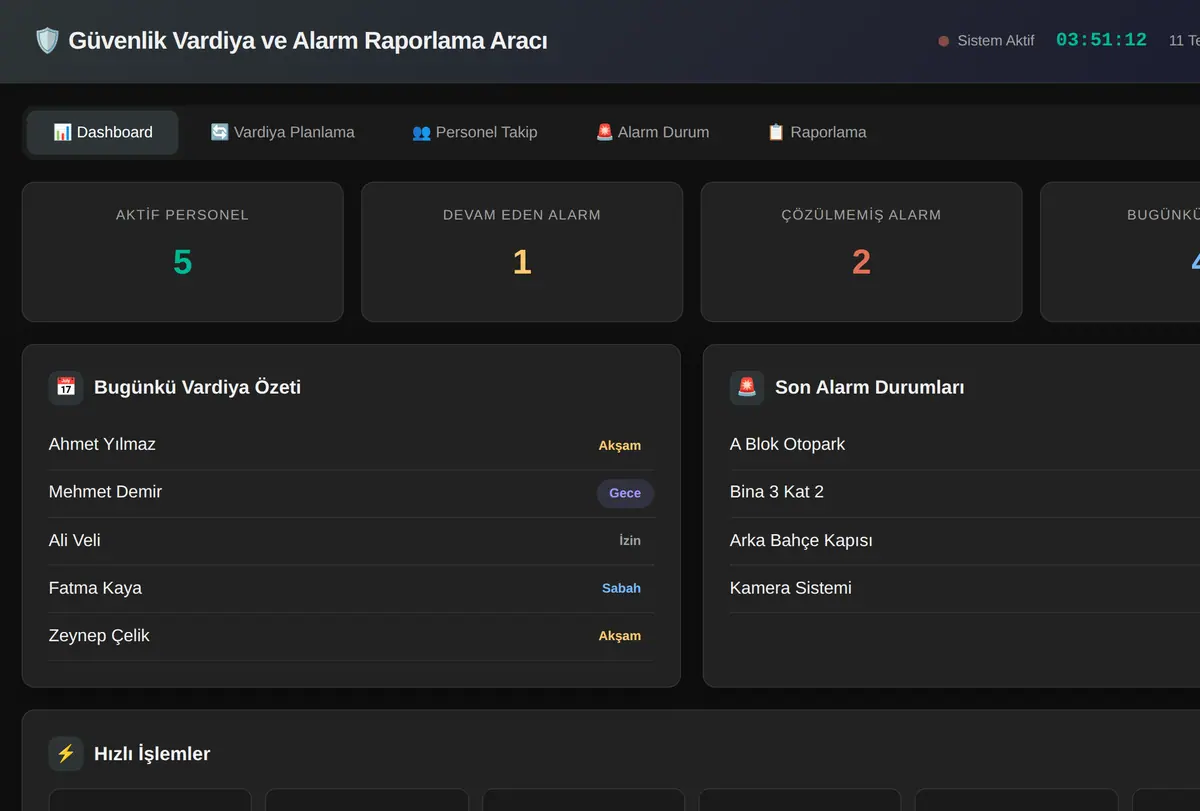Click the system clock showing 03:51:12
1200x811 pixels.
click(1101, 40)
